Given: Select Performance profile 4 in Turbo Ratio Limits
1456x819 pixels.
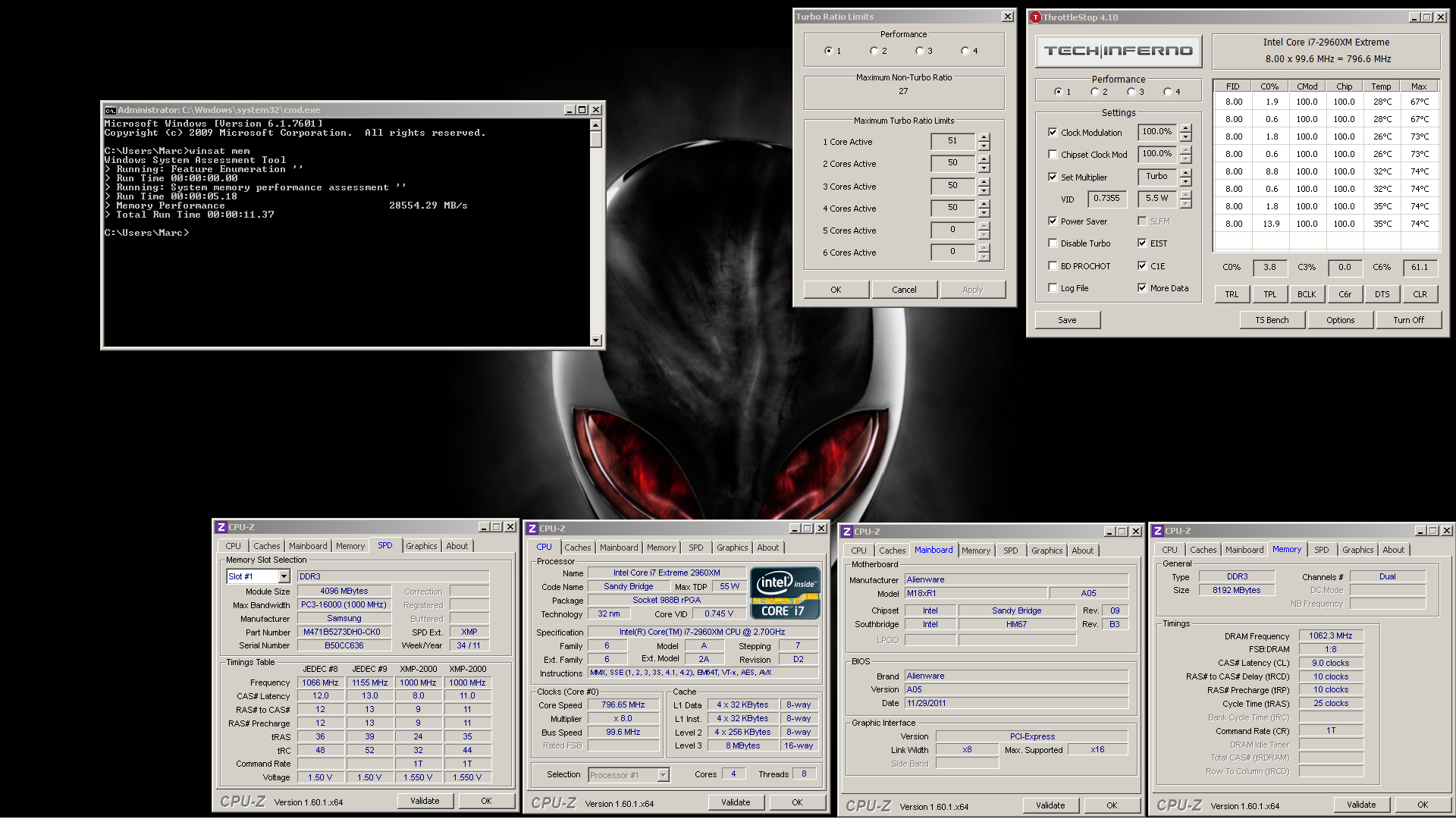Looking at the screenshot, I should coord(965,51).
